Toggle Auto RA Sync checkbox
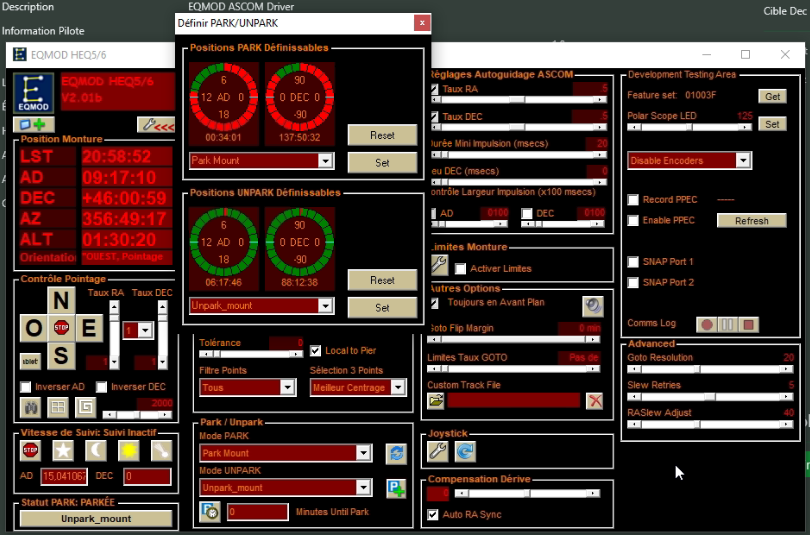The height and width of the screenshot is (535, 810). pos(433,515)
